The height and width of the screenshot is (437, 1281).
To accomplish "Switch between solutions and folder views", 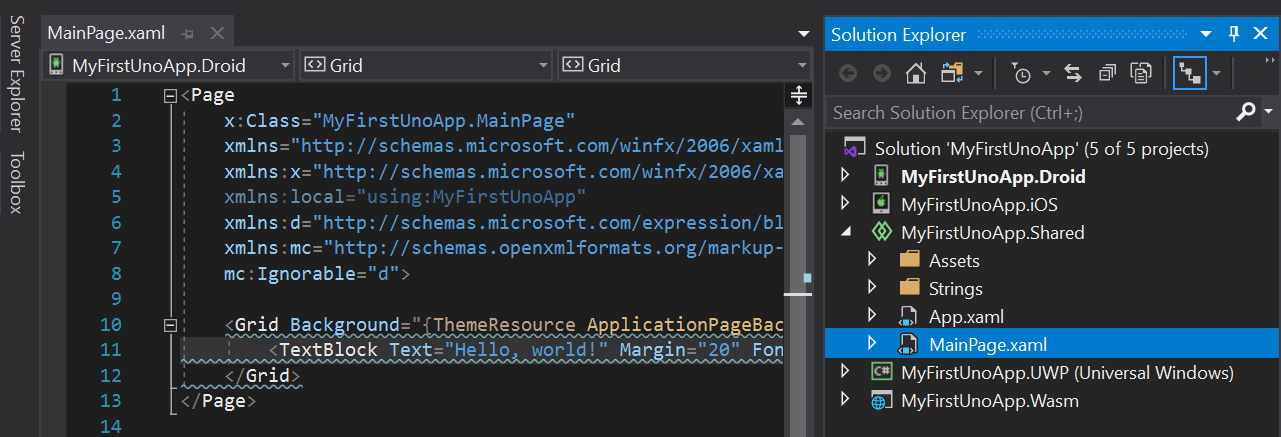I will (x=950, y=73).
